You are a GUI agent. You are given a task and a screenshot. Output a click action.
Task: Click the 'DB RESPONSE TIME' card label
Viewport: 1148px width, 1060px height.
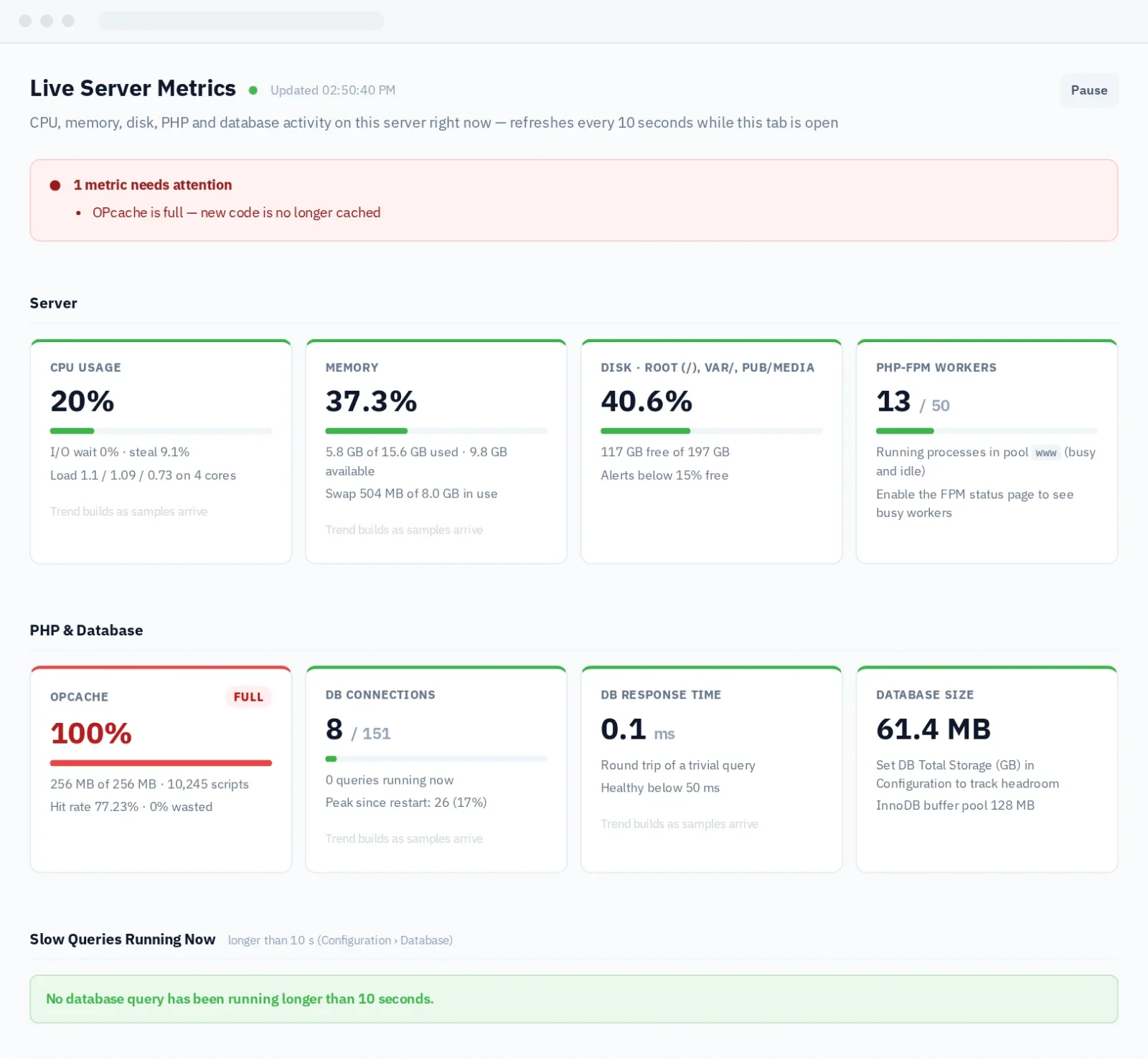[x=661, y=695]
